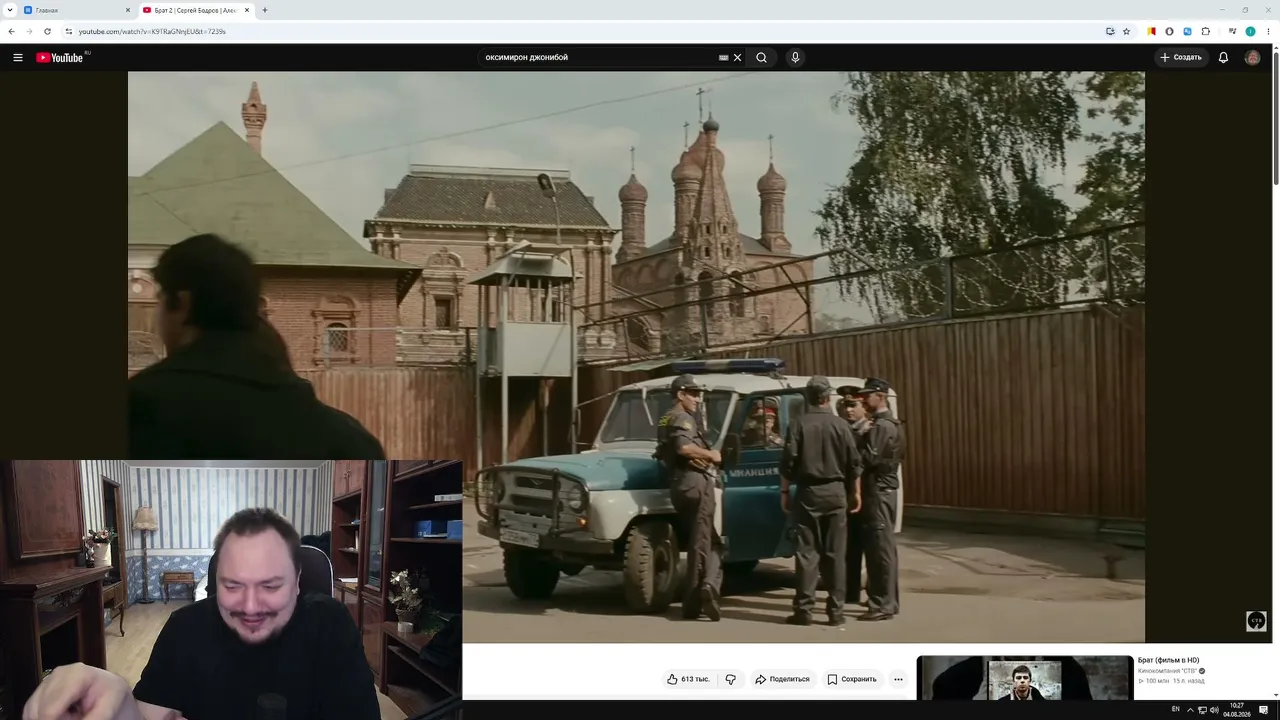This screenshot has width=1280, height=720.
Task: Open the media control icon in Chrome toolbar
Action: (x=1231, y=31)
